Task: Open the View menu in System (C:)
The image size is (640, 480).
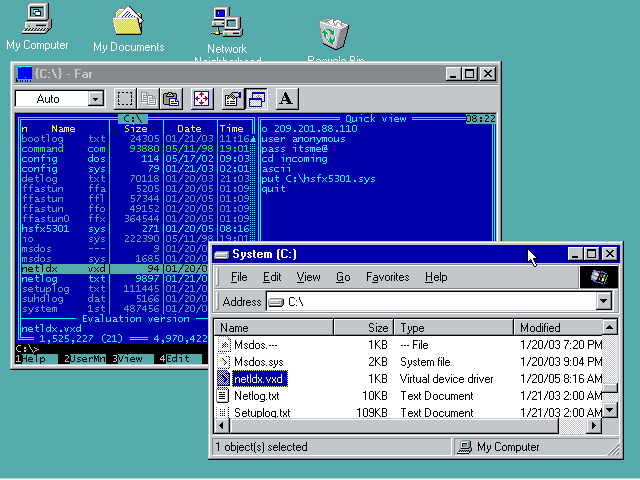Action: point(308,277)
